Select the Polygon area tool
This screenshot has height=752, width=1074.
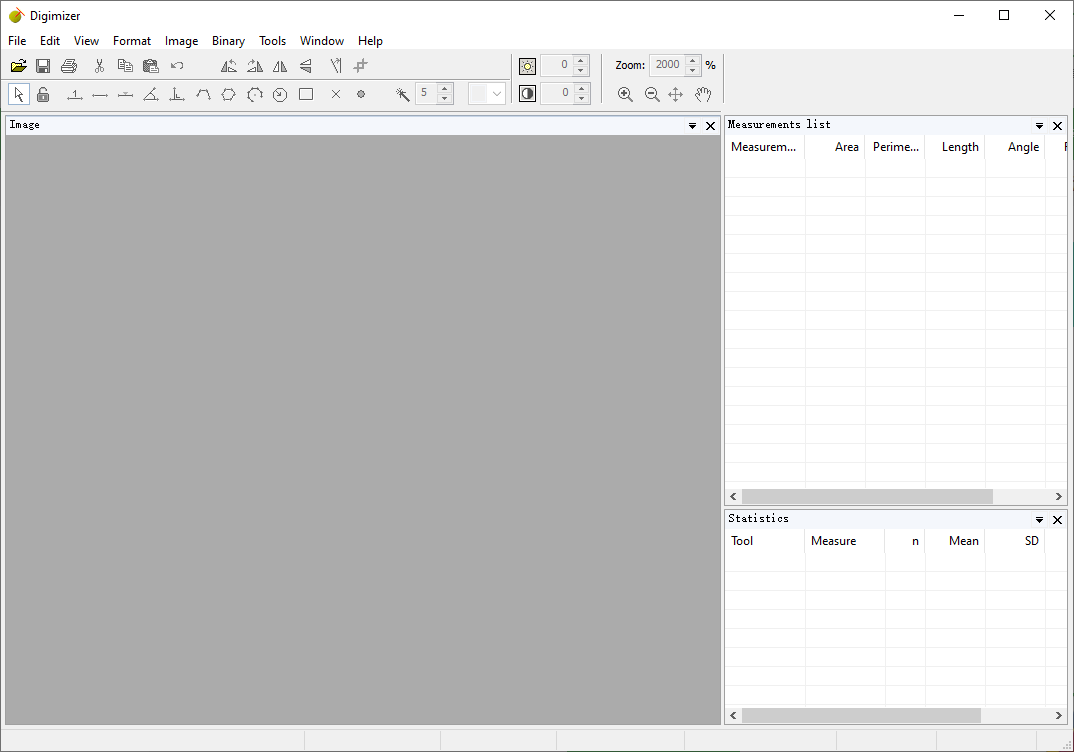229,95
